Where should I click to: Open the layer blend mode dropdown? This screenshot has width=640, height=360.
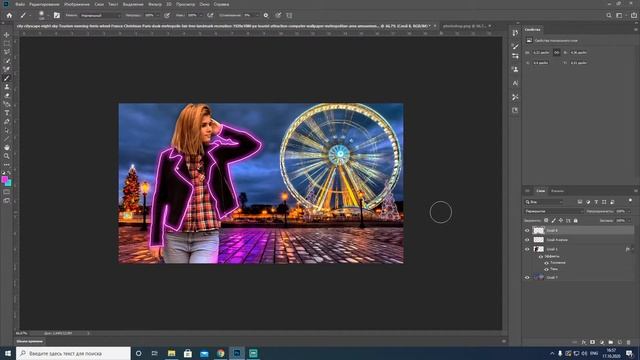(554, 211)
